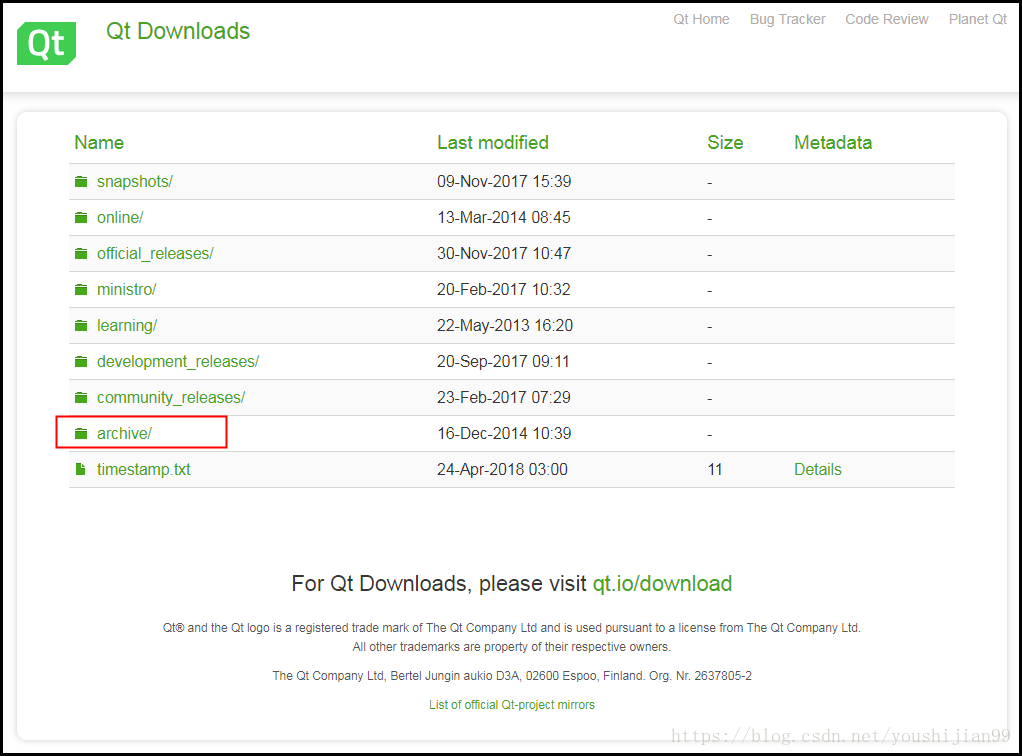
Task: Select the date 30-Nov-2017 10:47
Action: 504,254
